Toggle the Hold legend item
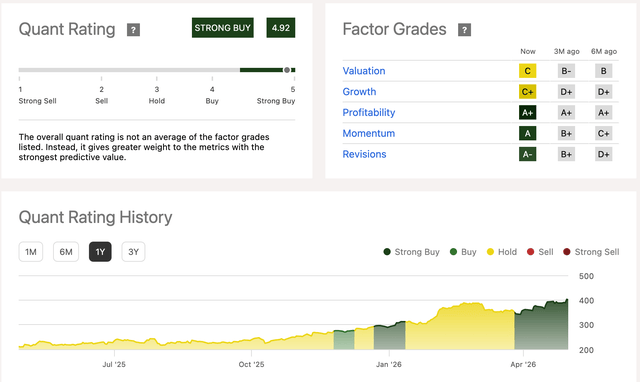Screen dimensions: 640x382 click(x=502, y=252)
